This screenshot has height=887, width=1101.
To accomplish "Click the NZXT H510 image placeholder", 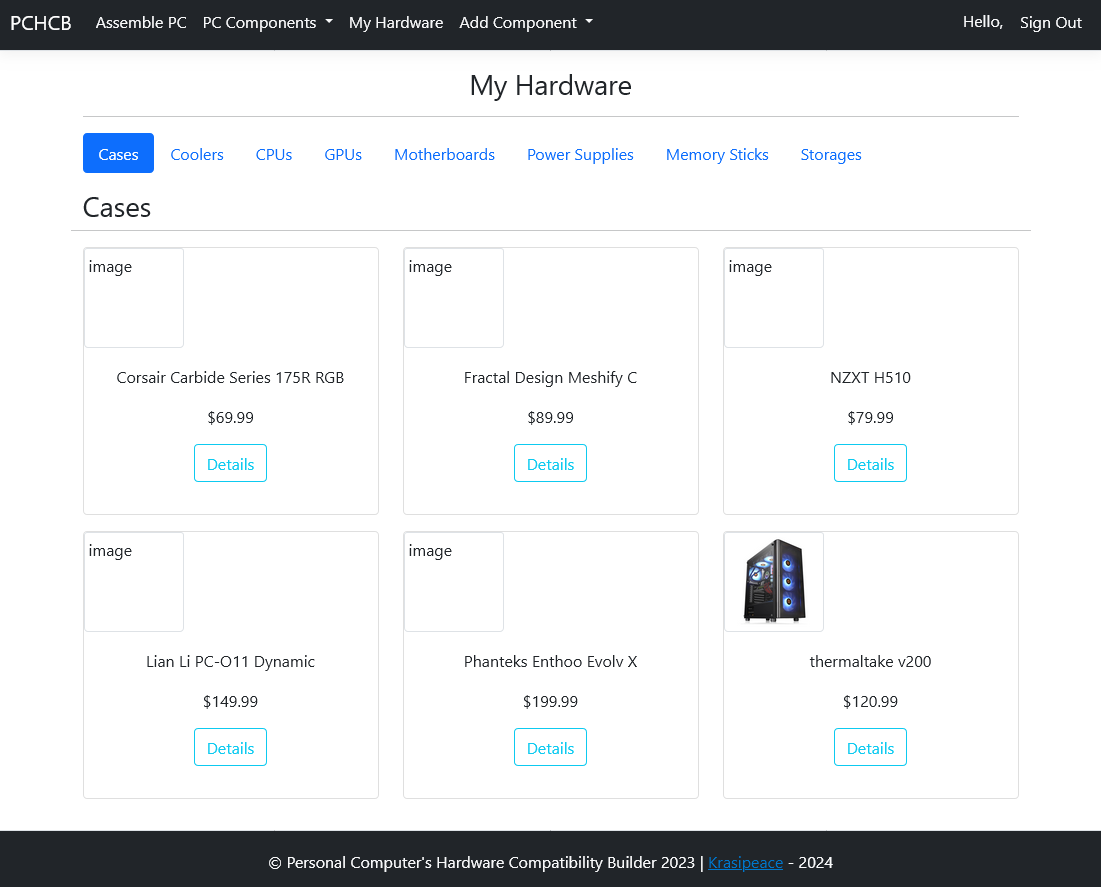I will (774, 298).
